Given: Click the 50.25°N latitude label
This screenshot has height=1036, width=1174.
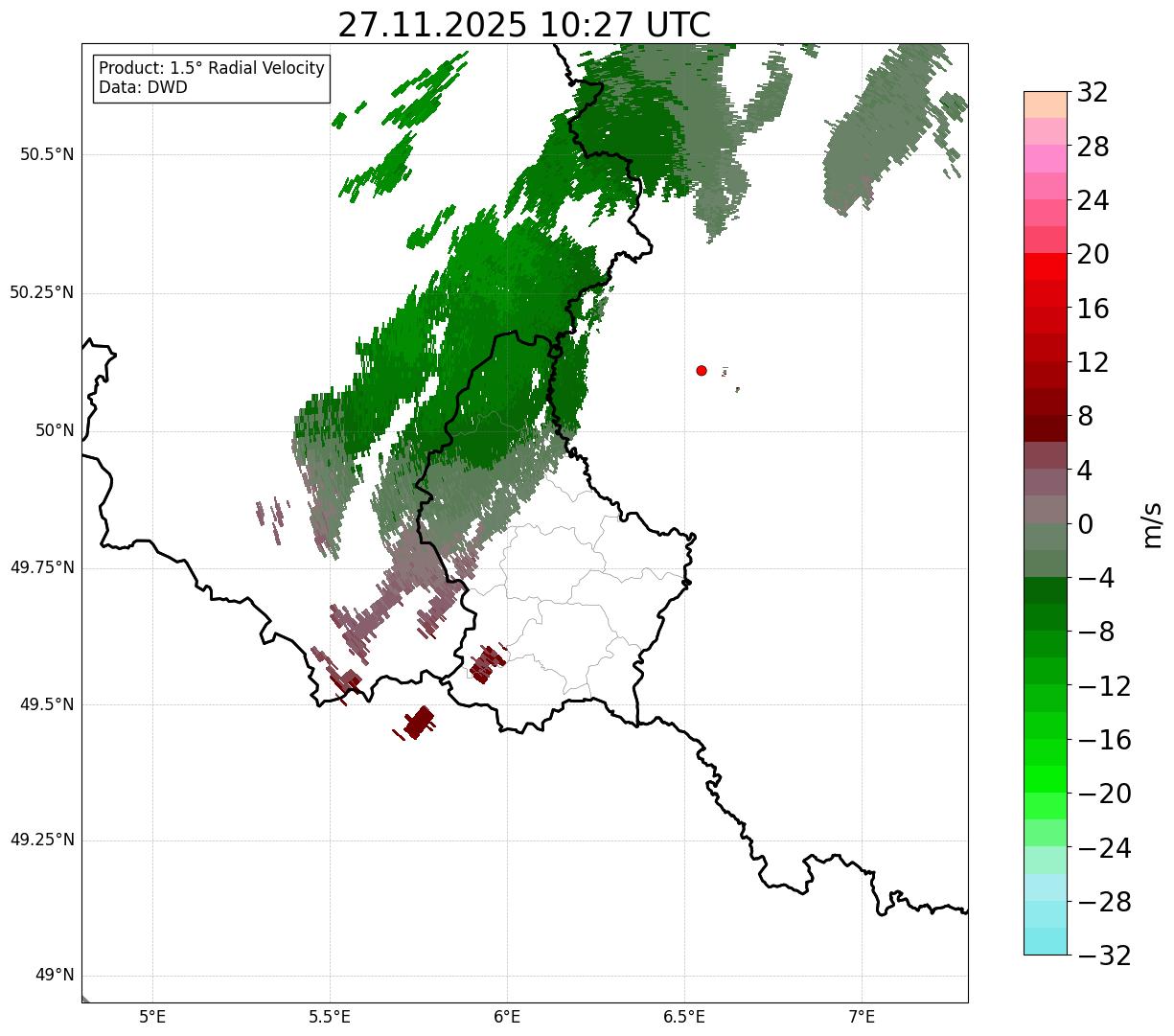Looking at the screenshot, I should [x=42, y=292].
